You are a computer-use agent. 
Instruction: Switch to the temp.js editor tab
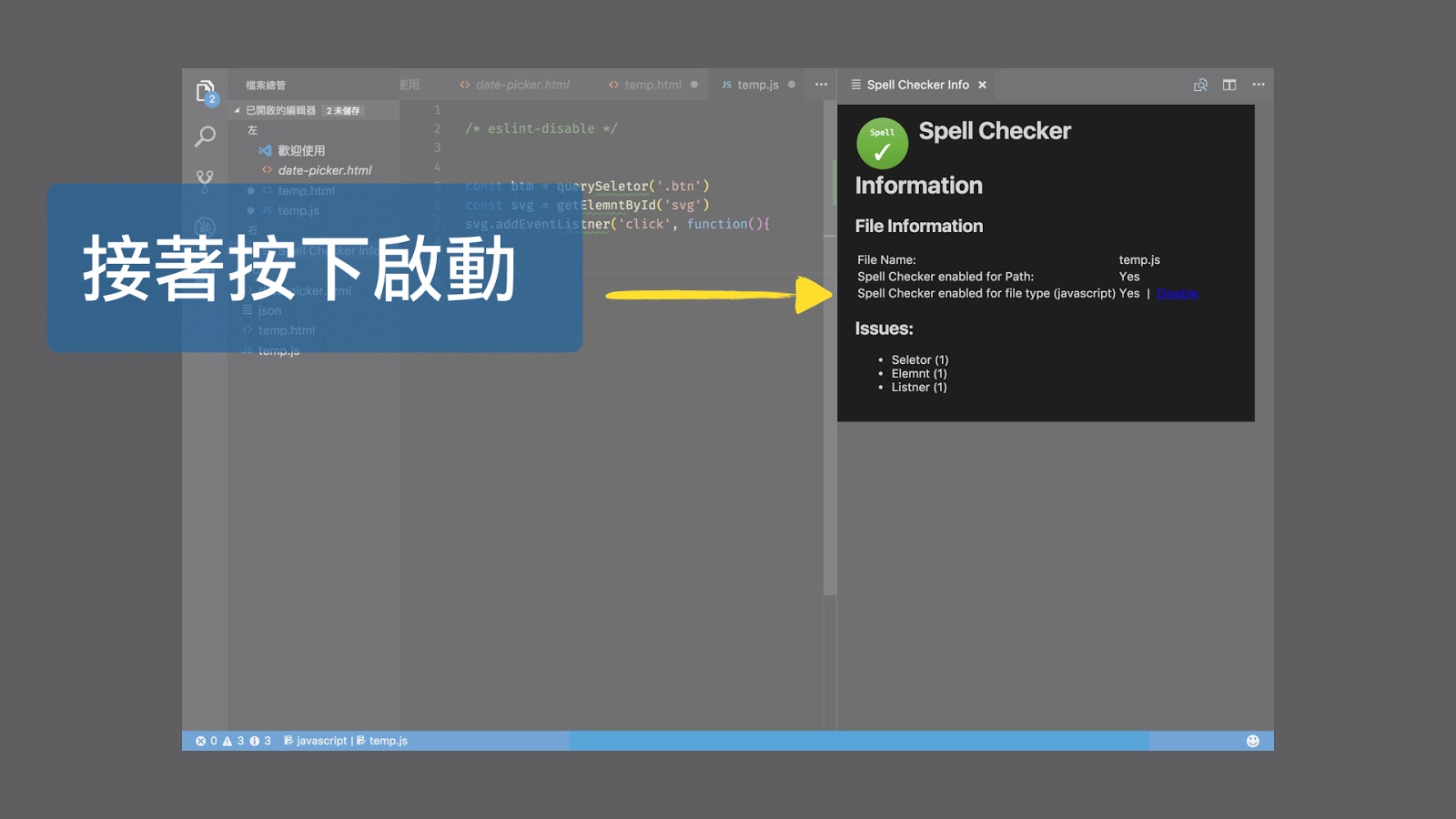(x=758, y=85)
